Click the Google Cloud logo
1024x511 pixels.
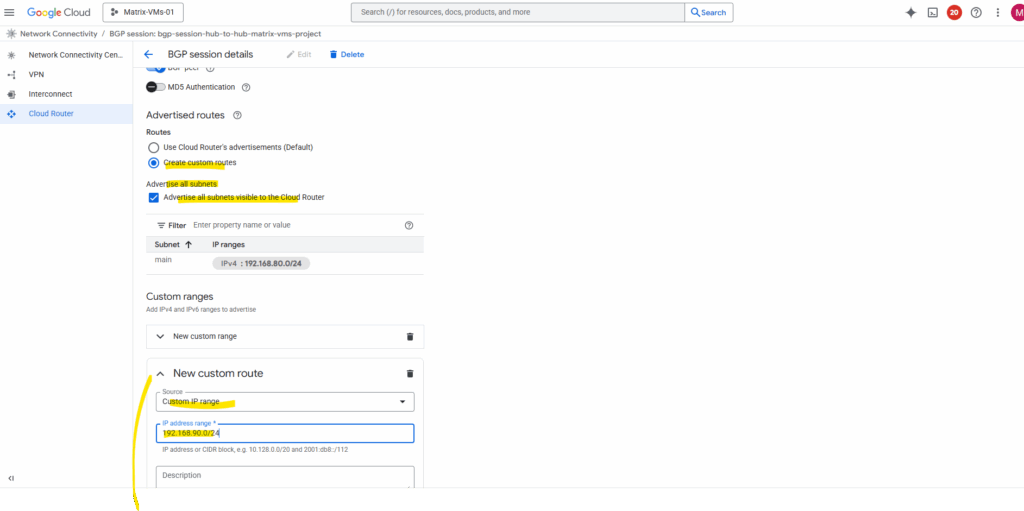pos(59,12)
